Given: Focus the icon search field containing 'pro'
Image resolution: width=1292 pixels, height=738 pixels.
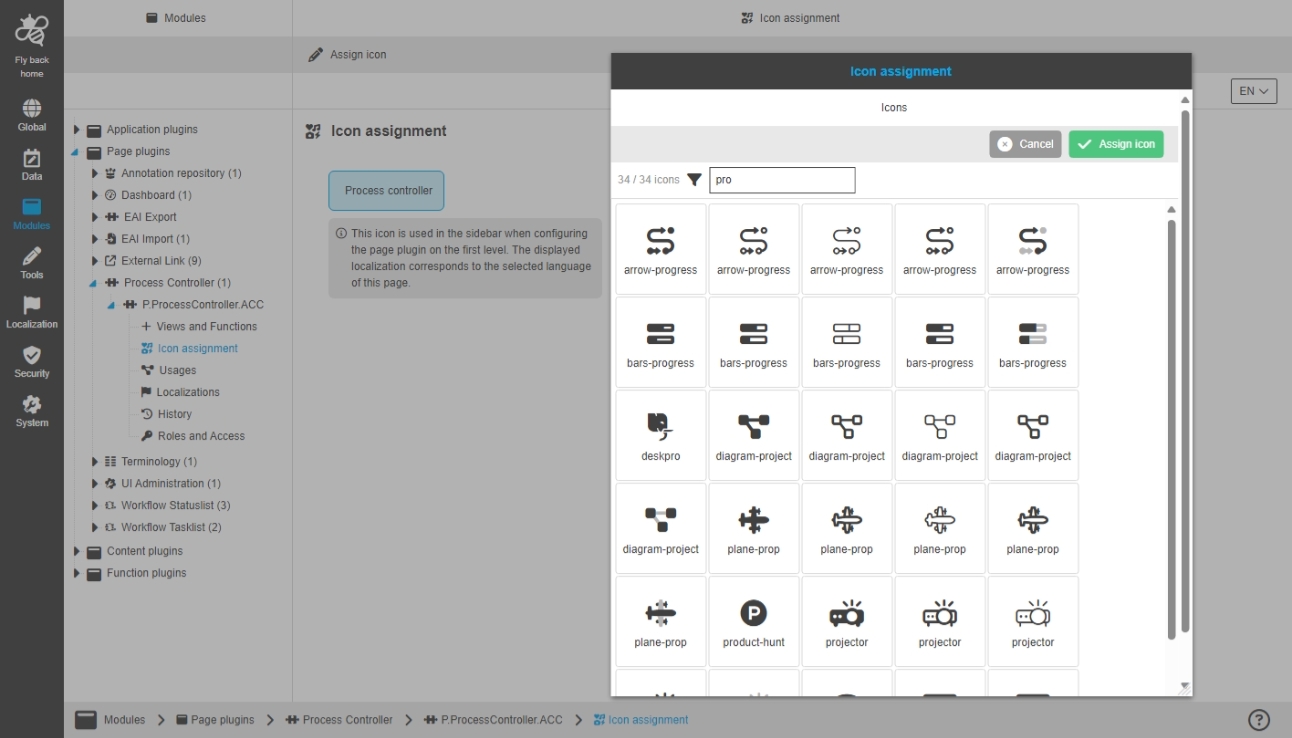Looking at the screenshot, I should [782, 180].
